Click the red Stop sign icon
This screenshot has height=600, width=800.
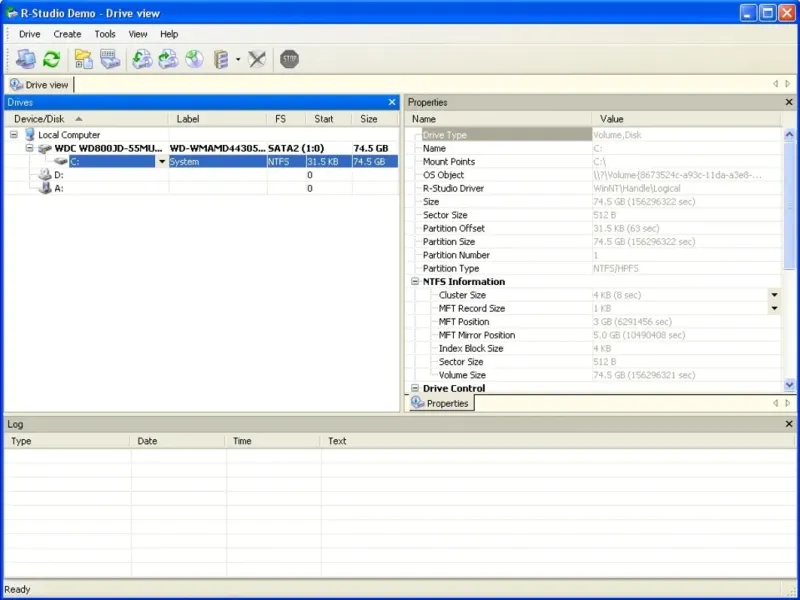289,60
